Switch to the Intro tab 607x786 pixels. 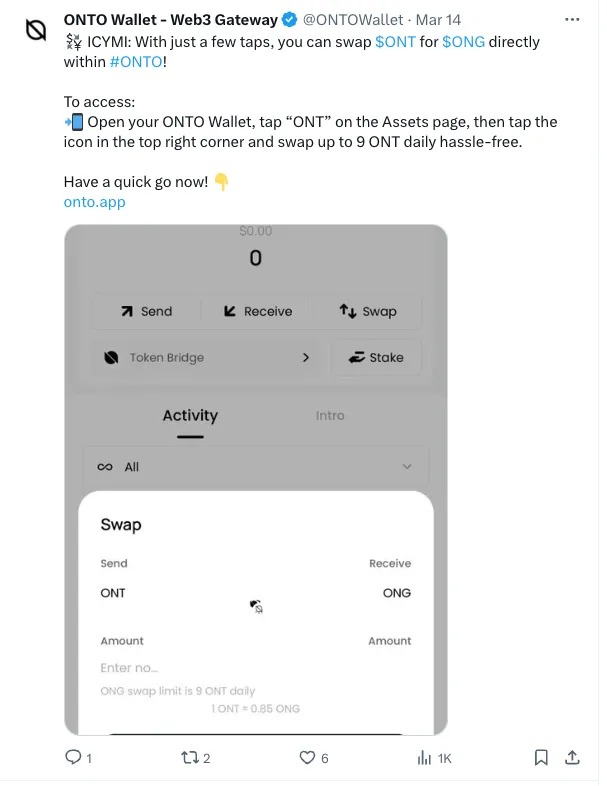[x=330, y=416]
